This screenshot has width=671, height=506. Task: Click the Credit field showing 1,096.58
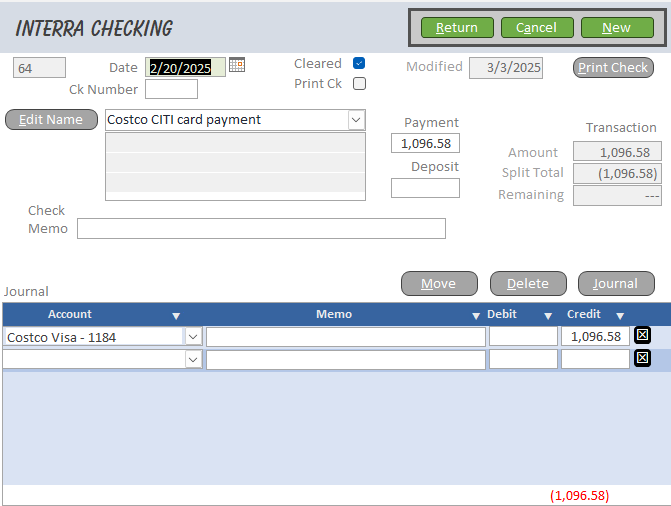coord(595,336)
